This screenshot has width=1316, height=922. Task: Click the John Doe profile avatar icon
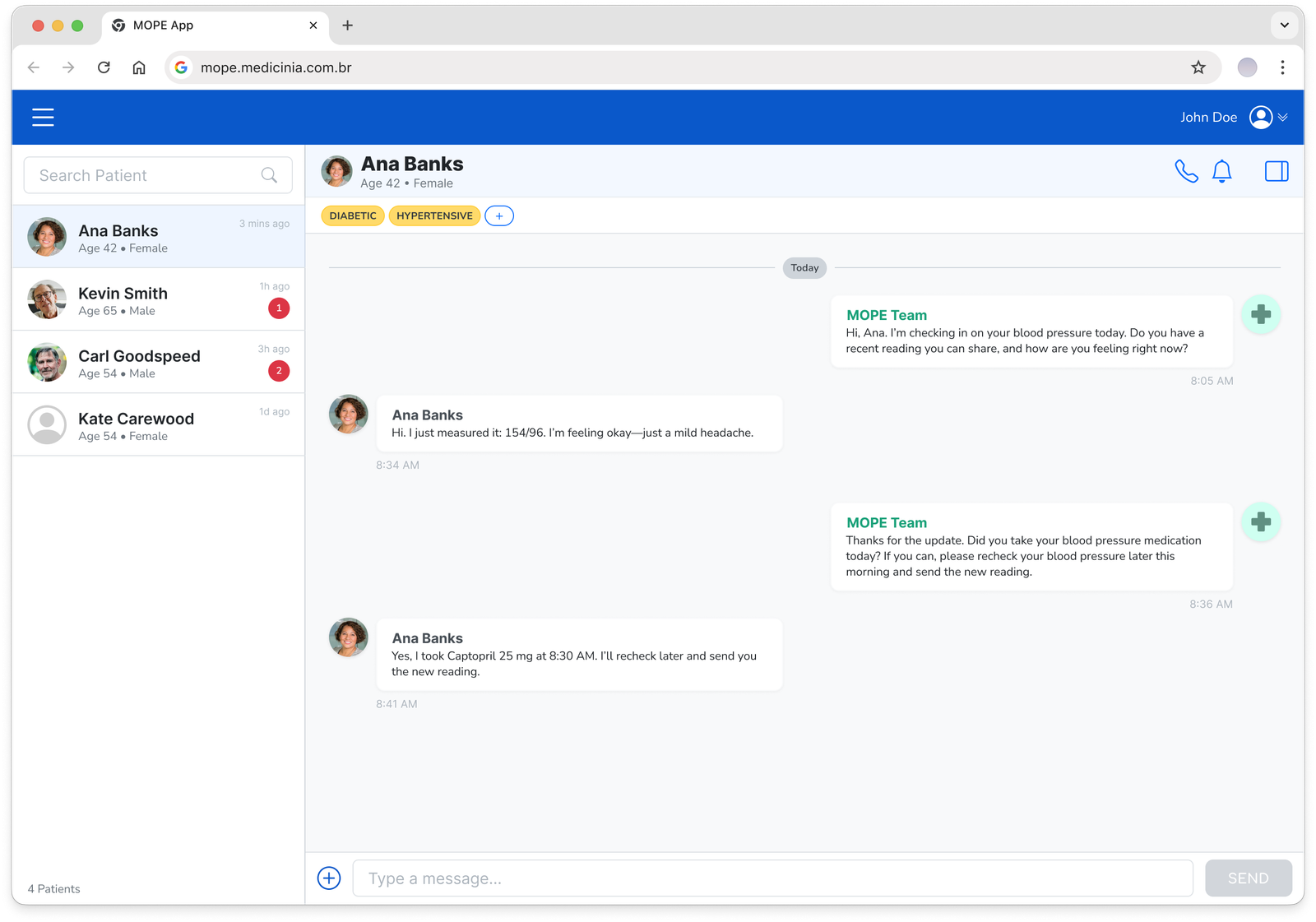tap(1260, 118)
